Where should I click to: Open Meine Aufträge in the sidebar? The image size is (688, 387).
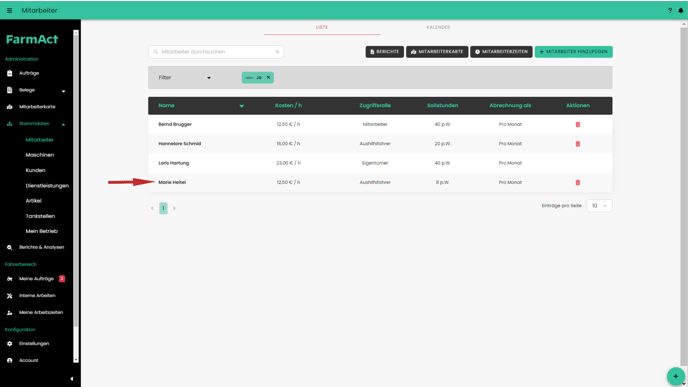click(36, 279)
